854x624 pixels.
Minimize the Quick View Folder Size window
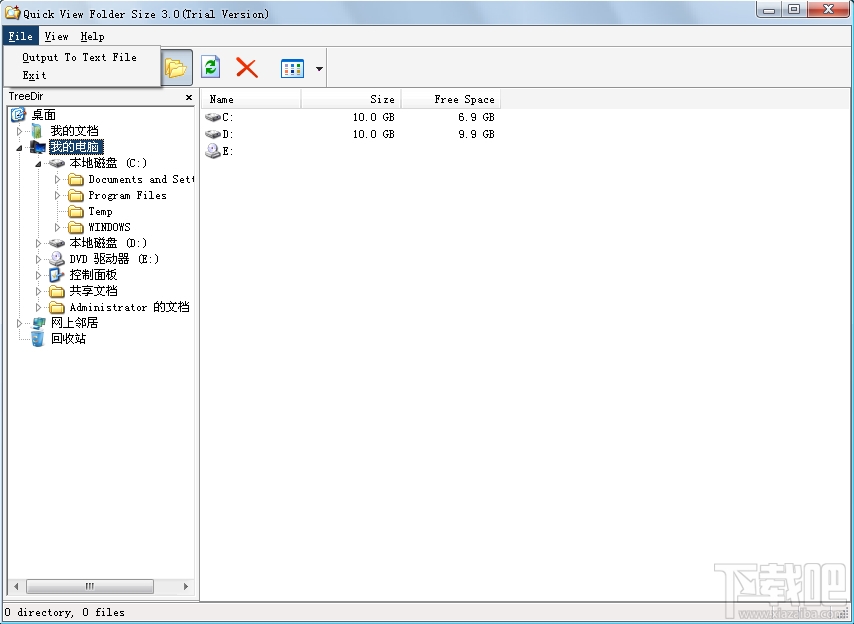(768, 10)
